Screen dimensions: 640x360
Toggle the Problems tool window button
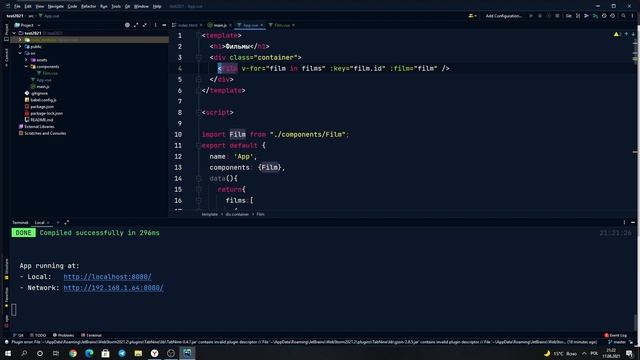[63, 335]
